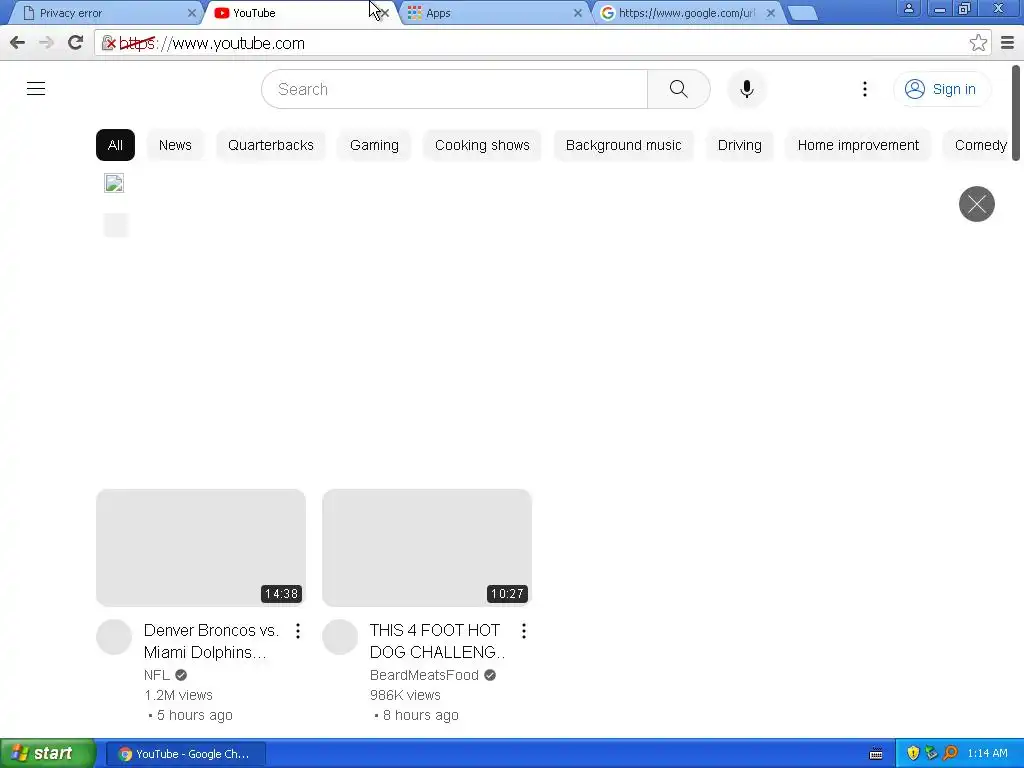Image resolution: width=1024 pixels, height=768 pixels.
Task: Click the Sign in button
Action: click(x=940, y=89)
